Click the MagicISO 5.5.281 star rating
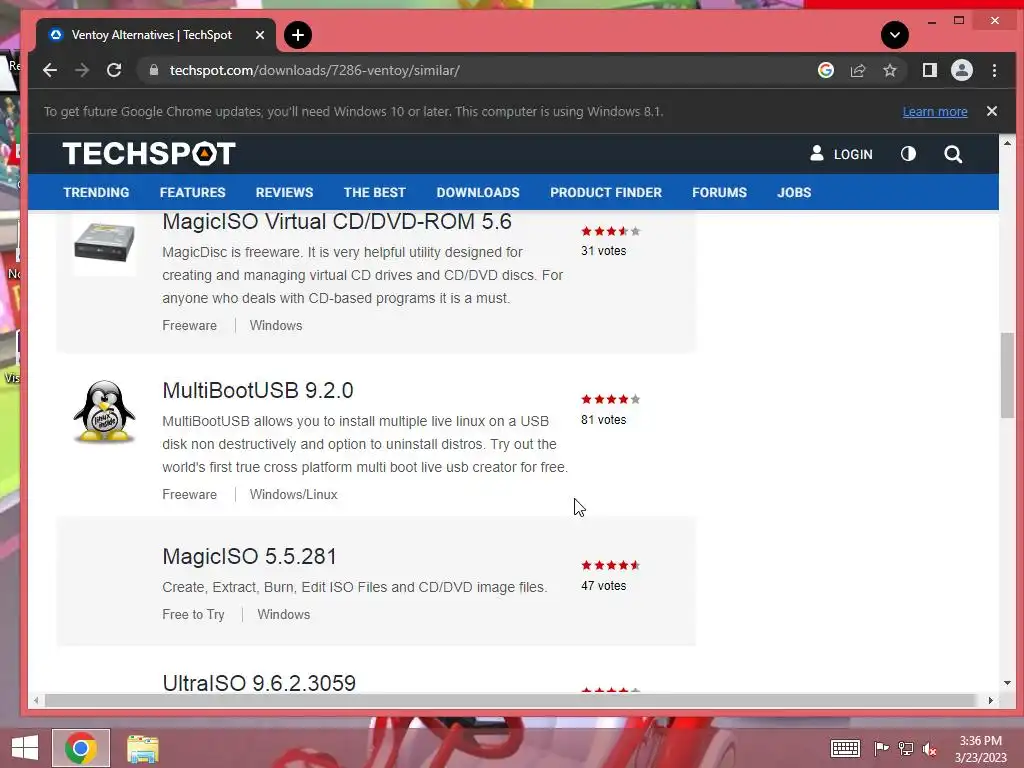Screen dimensions: 1024x768 (611, 566)
